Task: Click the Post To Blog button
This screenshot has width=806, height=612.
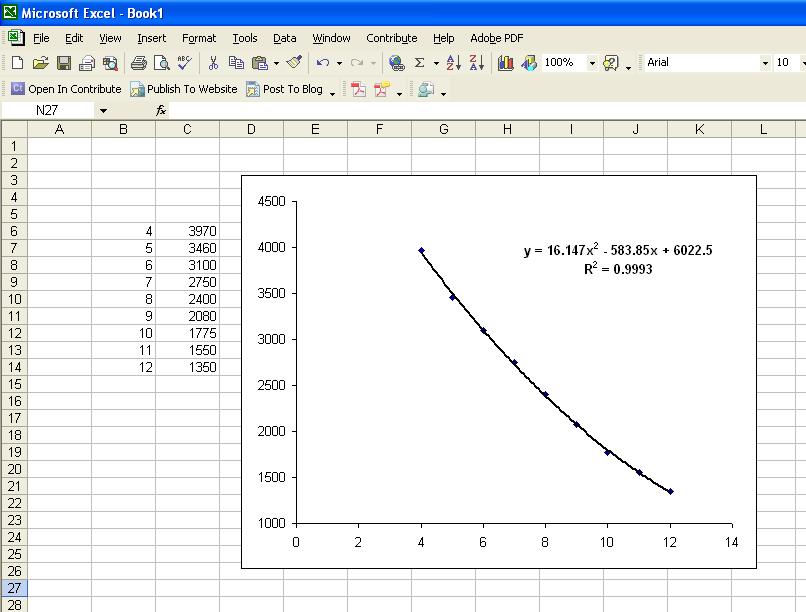Action: [291, 89]
